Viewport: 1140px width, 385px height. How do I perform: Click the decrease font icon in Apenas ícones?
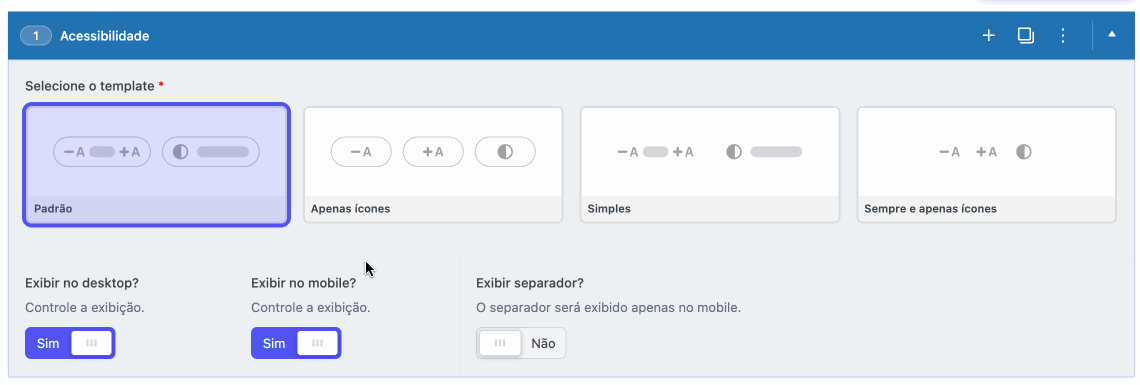(x=361, y=152)
